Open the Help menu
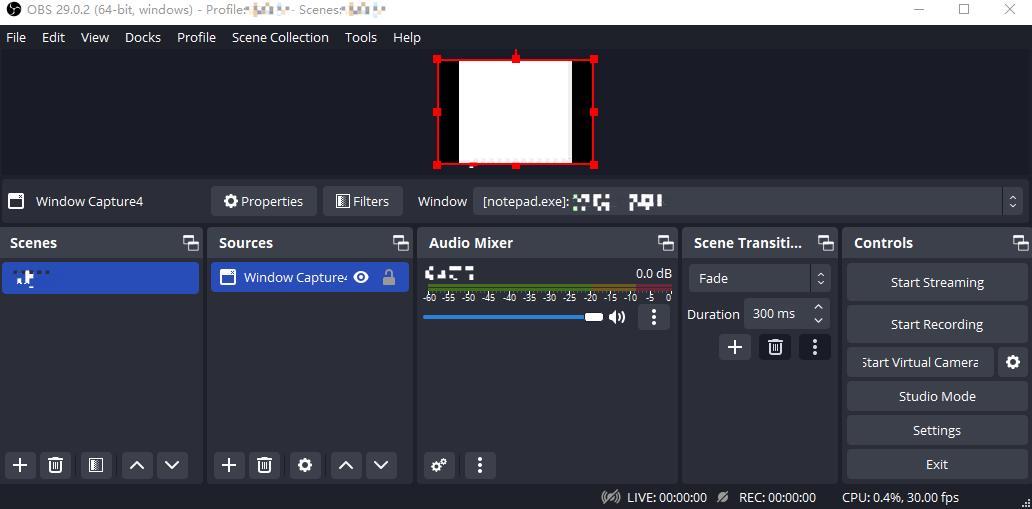Screen dimensions: 1032x509 pyautogui.click(x=407, y=38)
